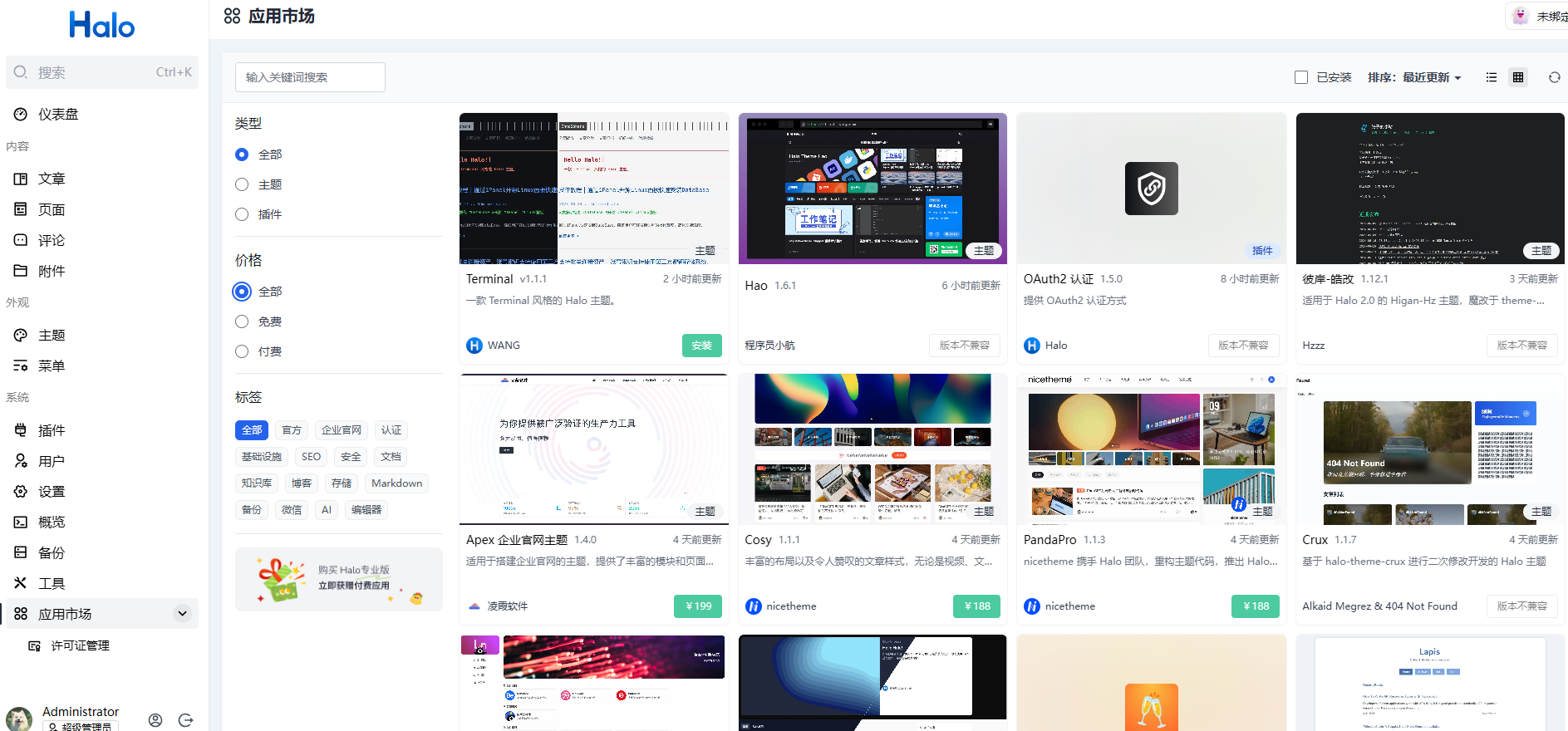Click the logout icon at bottom of sidebar
The image size is (1568, 731).
[186, 720]
